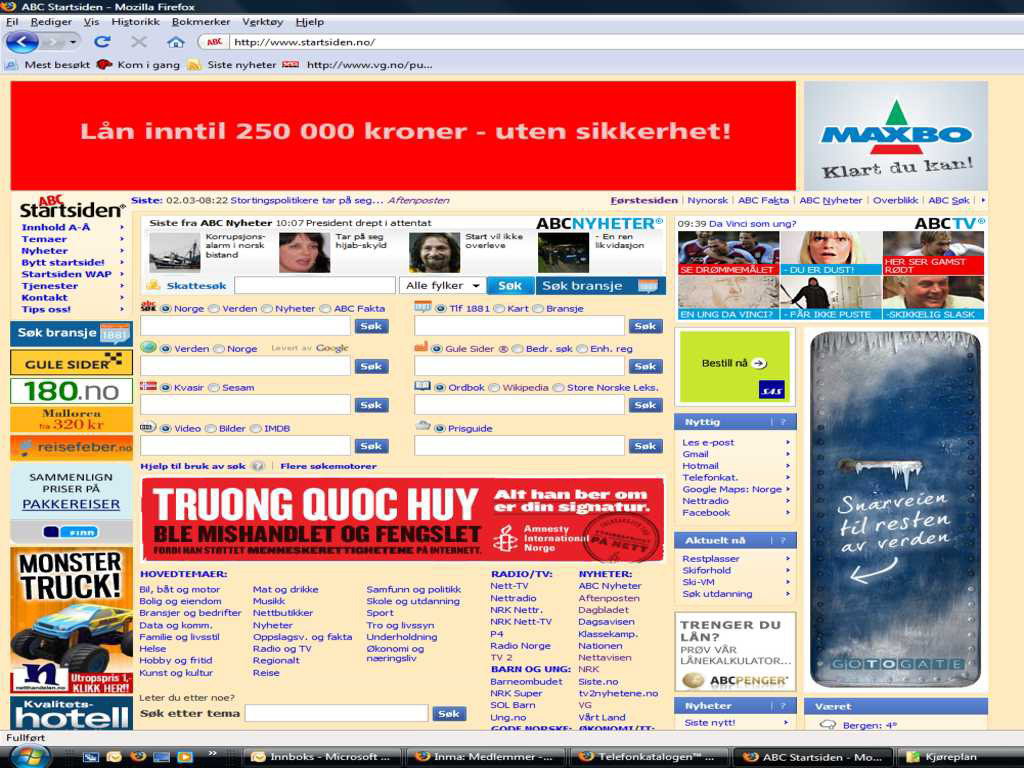Click the Søk bransje blue button in search bar

[601, 285]
